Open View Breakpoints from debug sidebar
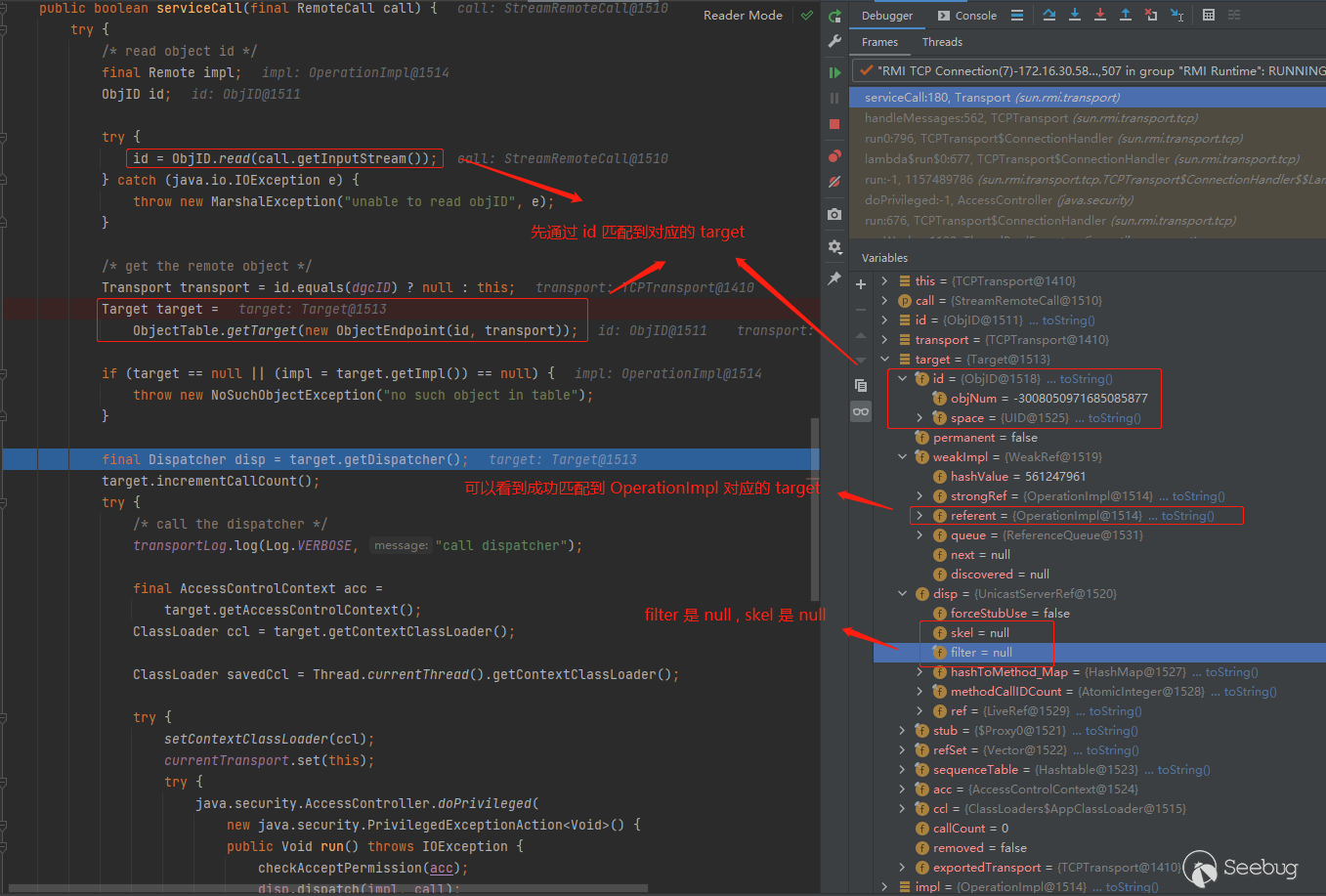 pos(834,156)
